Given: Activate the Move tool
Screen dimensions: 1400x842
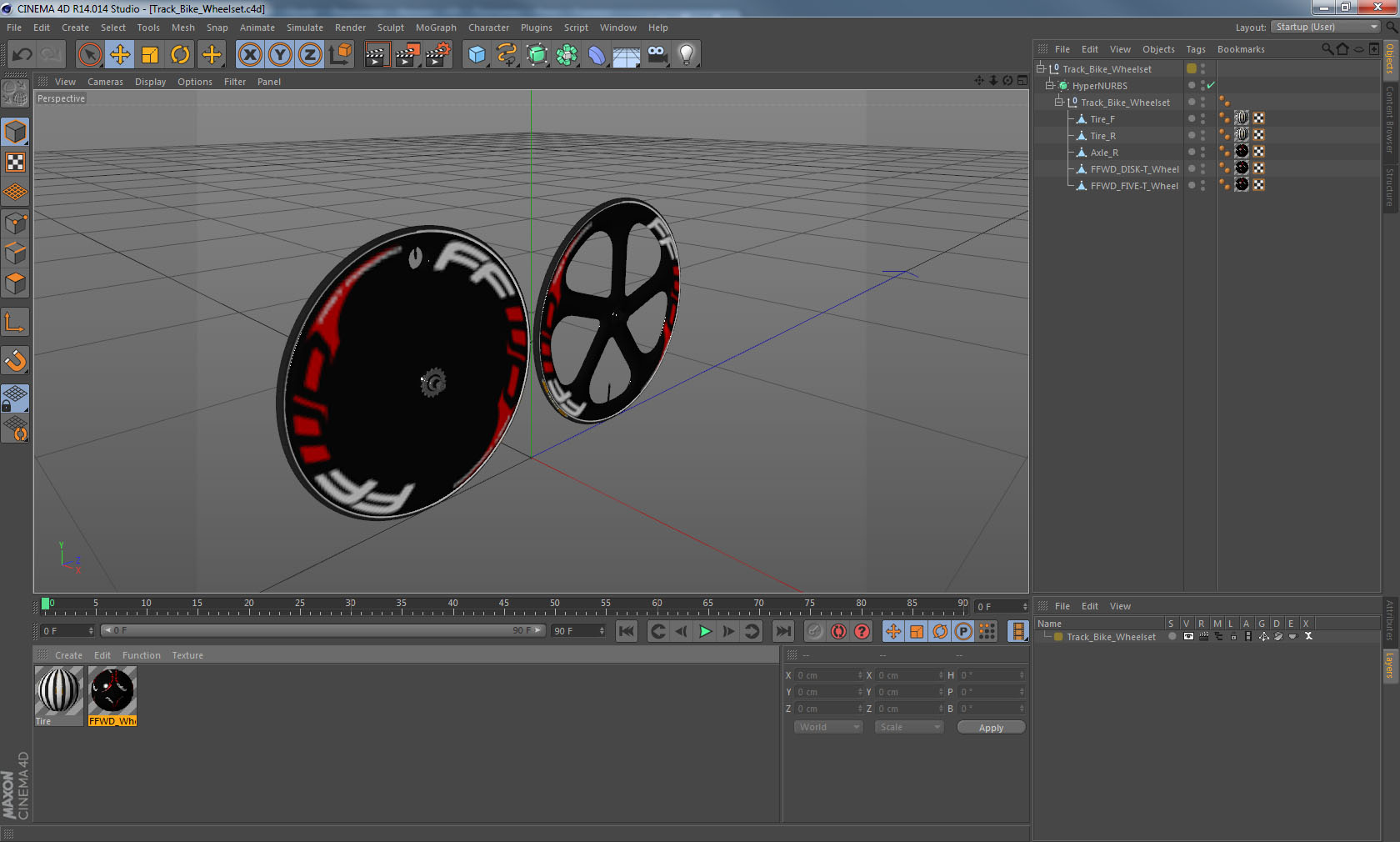Looking at the screenshot, I should (x=120, y=55).
